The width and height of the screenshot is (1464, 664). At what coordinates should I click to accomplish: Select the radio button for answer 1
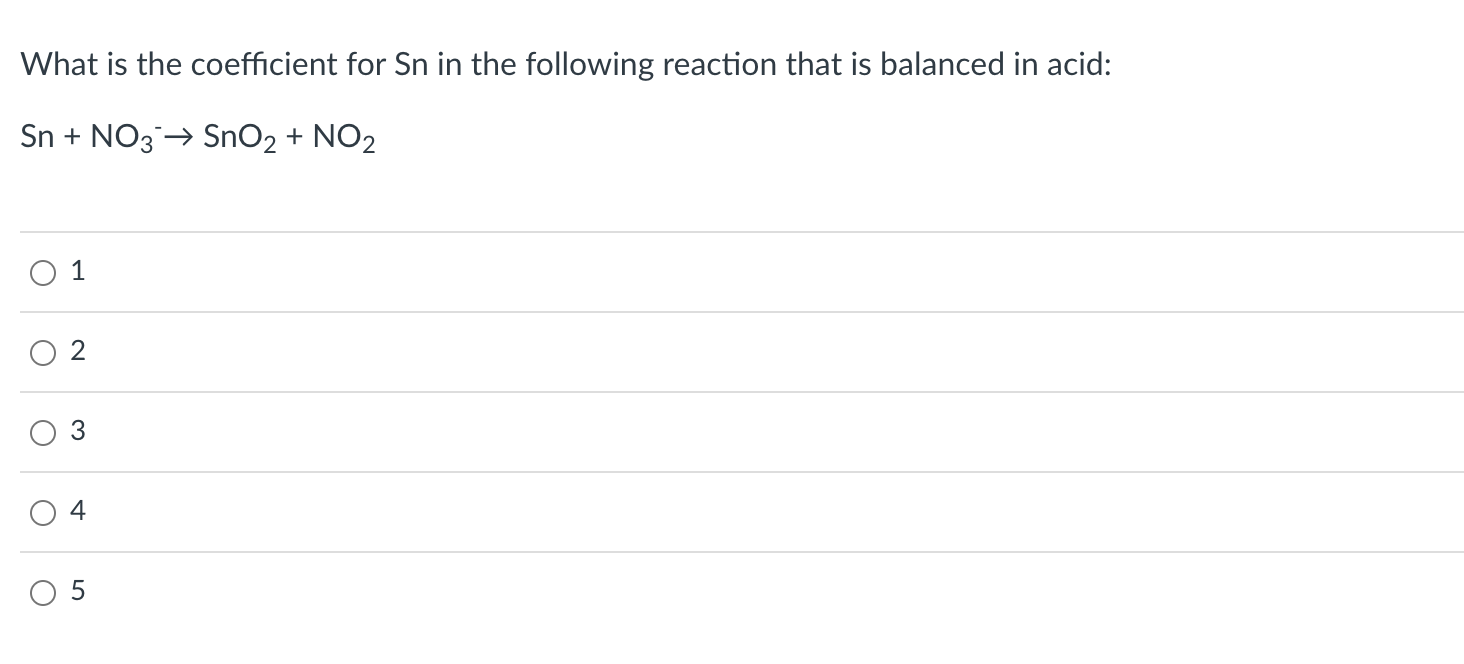point(41,271)
